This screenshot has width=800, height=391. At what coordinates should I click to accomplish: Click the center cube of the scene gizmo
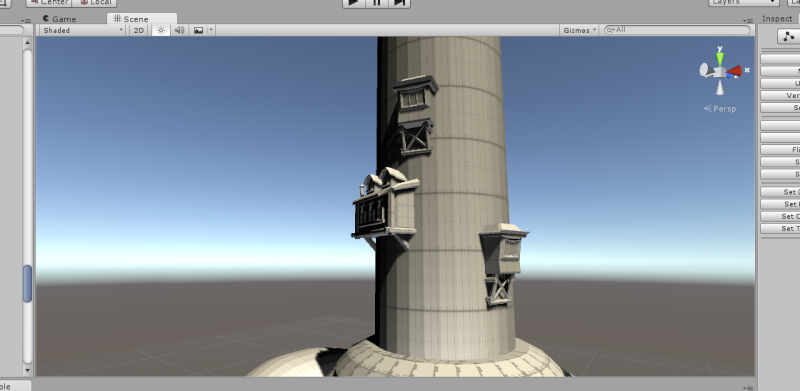click(720, 72)
